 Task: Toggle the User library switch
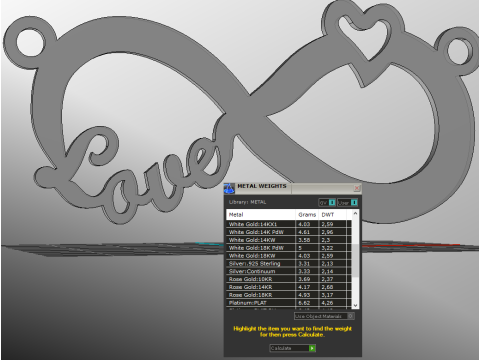(348, 202)
